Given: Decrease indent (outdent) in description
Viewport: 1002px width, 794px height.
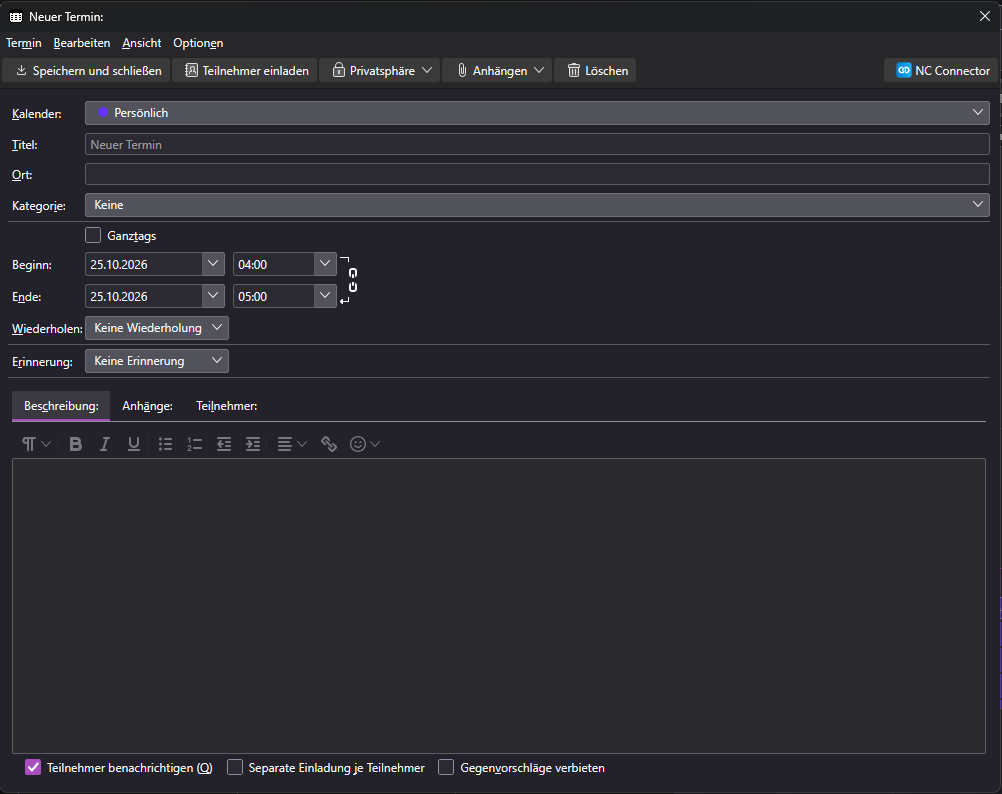Looking at the screenshot, I should pyautogui.click(x=224, y=444).
